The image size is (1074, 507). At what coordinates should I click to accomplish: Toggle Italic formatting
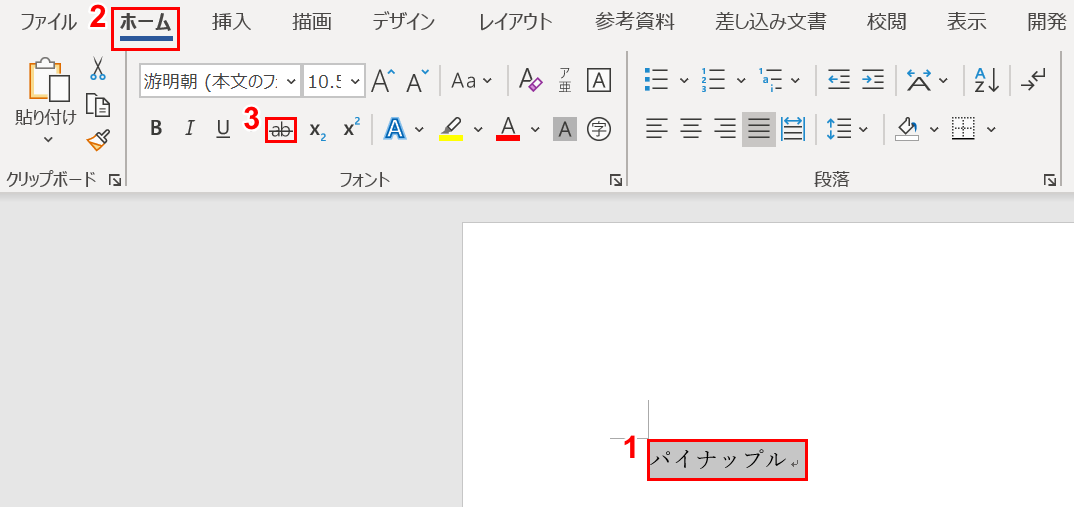[189, 129]
